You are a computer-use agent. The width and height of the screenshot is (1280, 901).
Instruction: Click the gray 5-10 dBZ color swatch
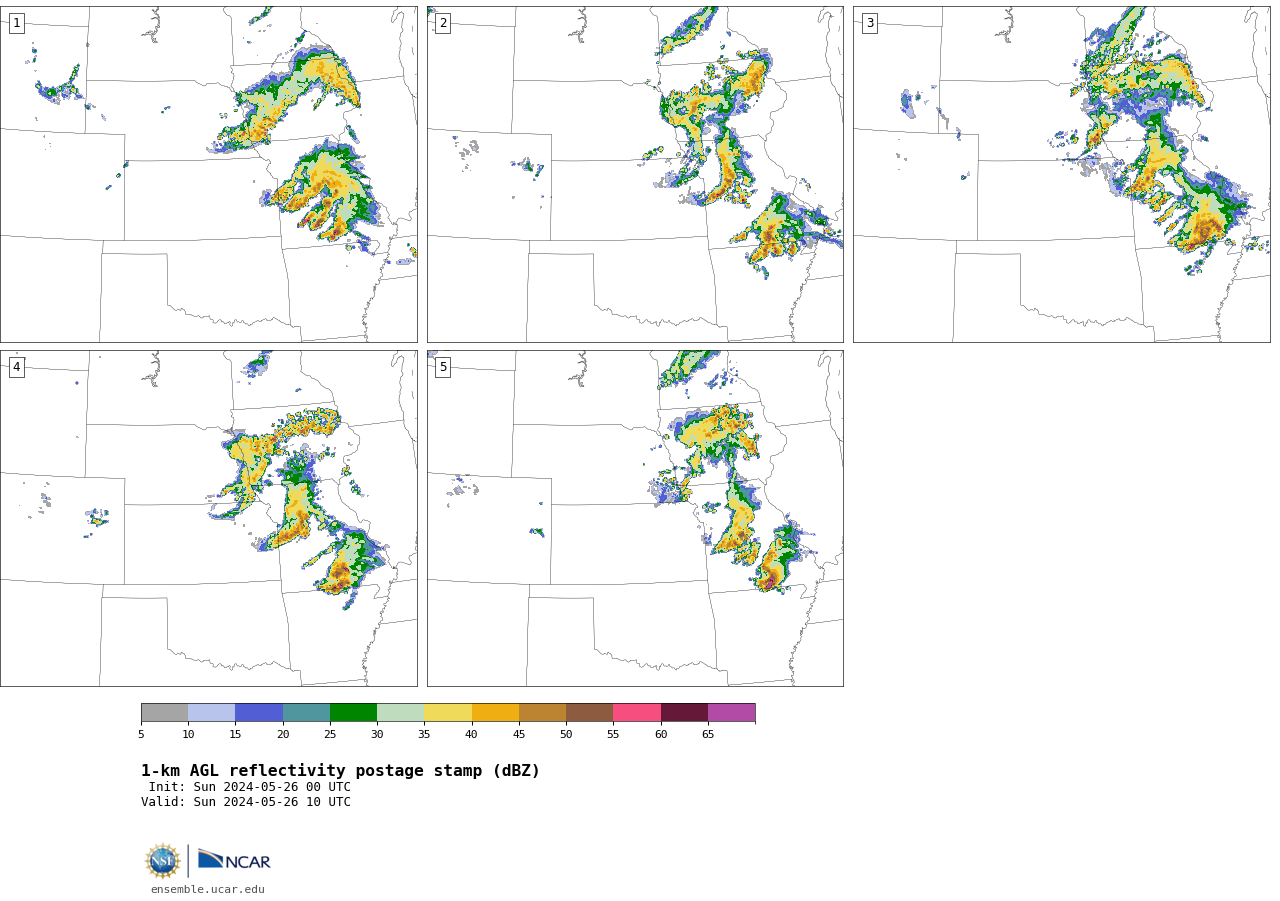coord(164,712)
